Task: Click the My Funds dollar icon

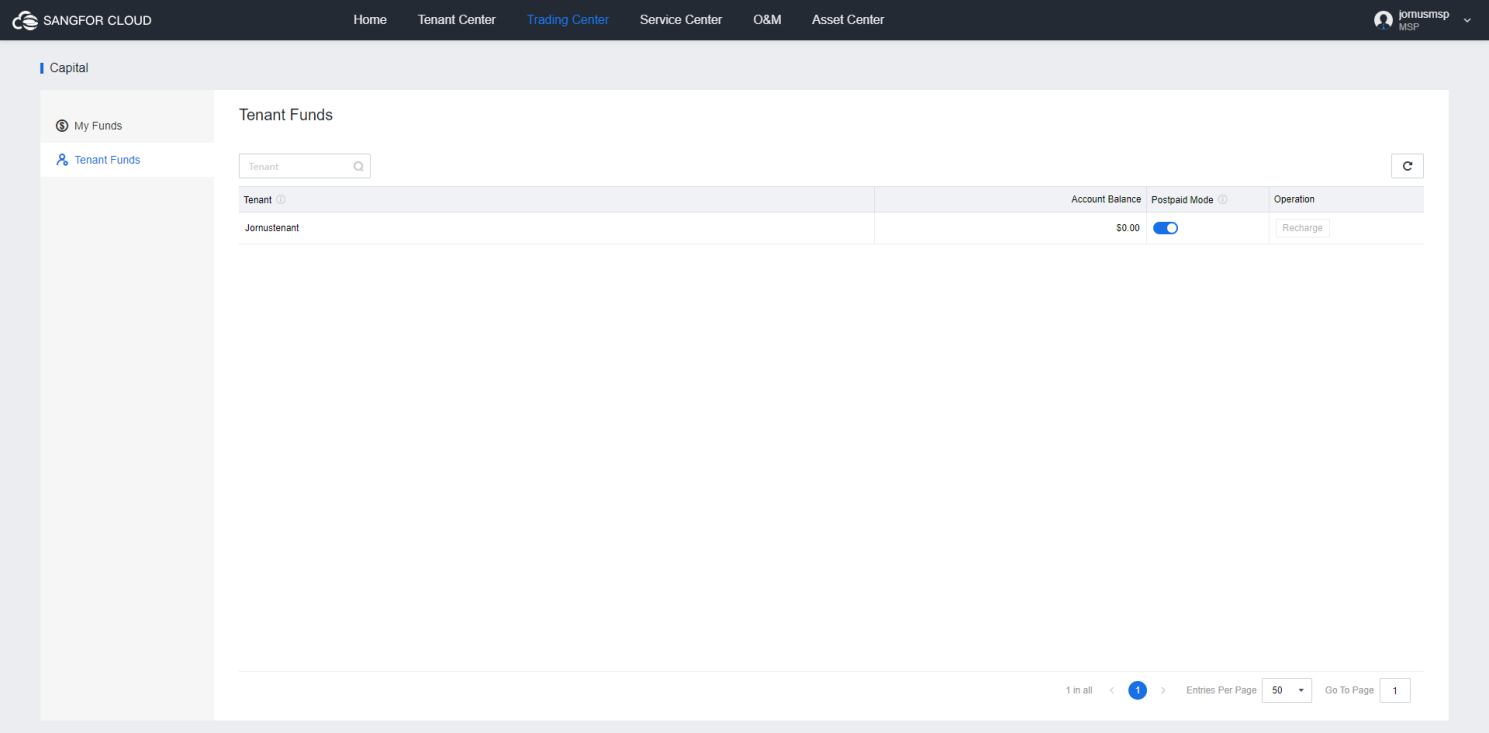Action: (62, 126)
